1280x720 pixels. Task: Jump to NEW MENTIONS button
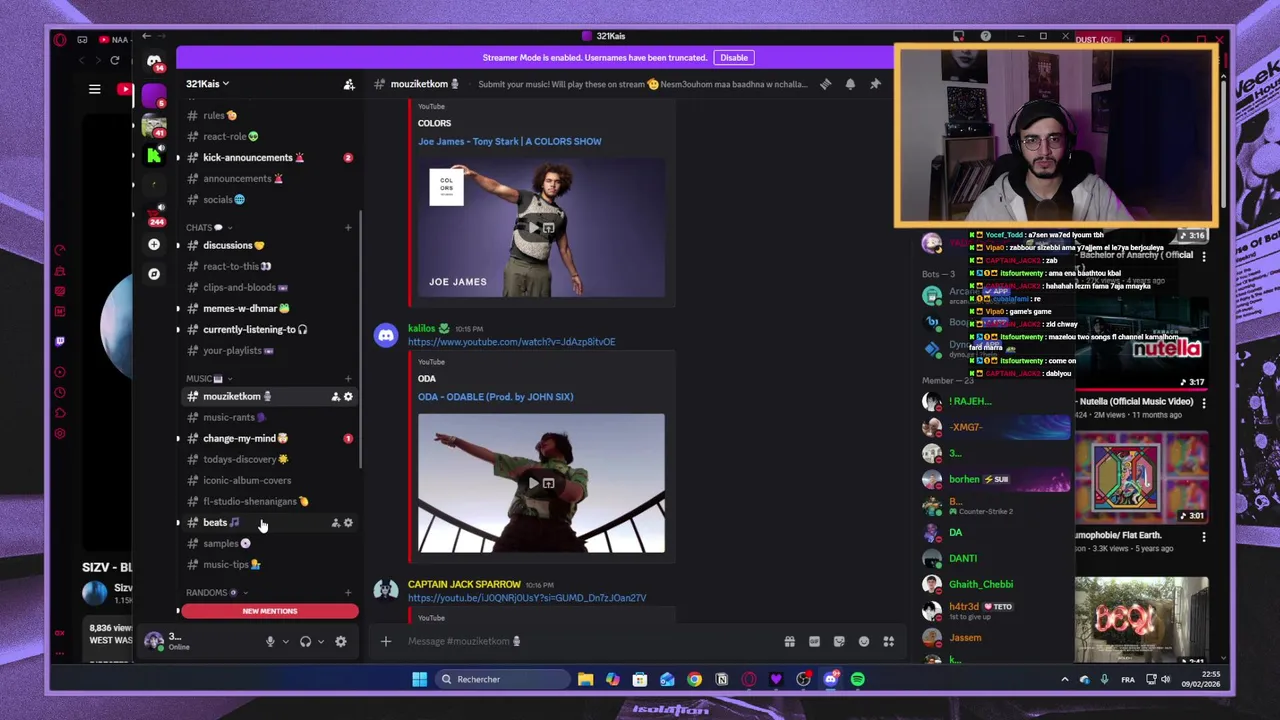pyautogui.click(x=270, y=611)
